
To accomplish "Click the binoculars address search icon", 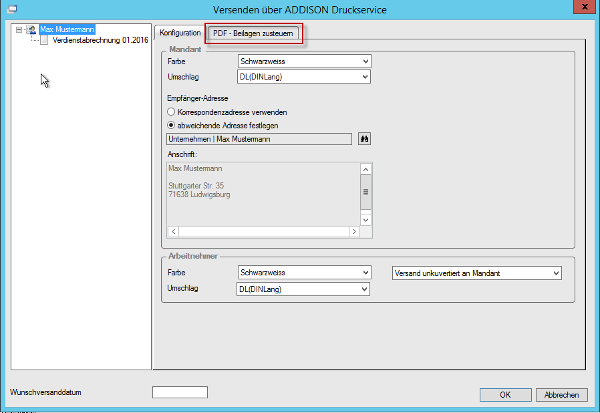I will click(x=364, y=139).
